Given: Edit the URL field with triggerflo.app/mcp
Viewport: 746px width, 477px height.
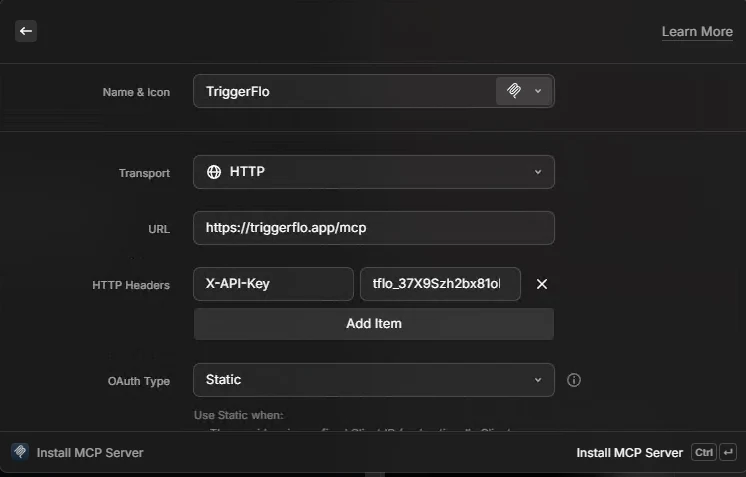Looking at the screenshot, I should (373, 228).
